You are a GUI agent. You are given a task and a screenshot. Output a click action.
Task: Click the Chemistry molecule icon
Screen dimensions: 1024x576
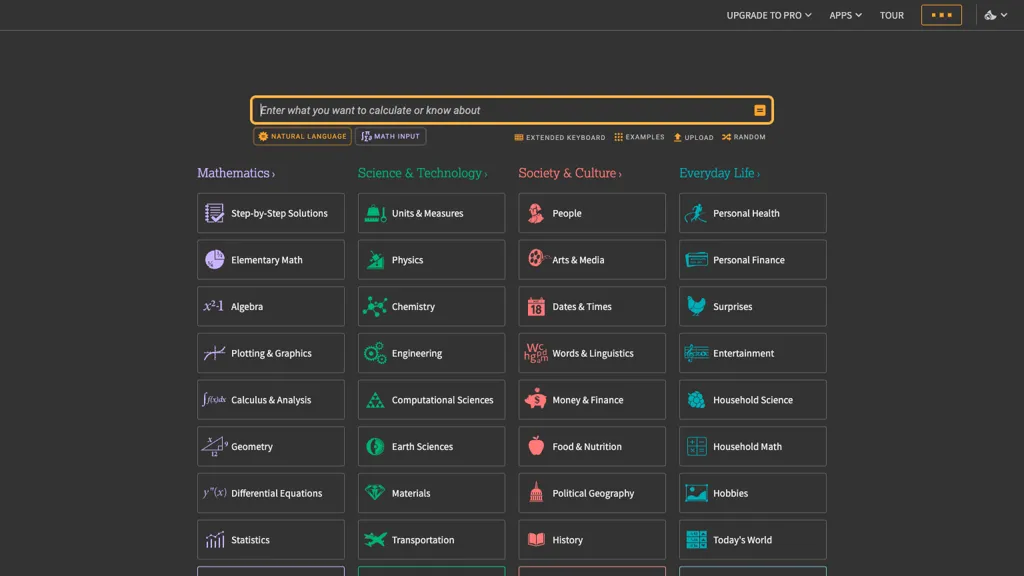pos(375,306)
